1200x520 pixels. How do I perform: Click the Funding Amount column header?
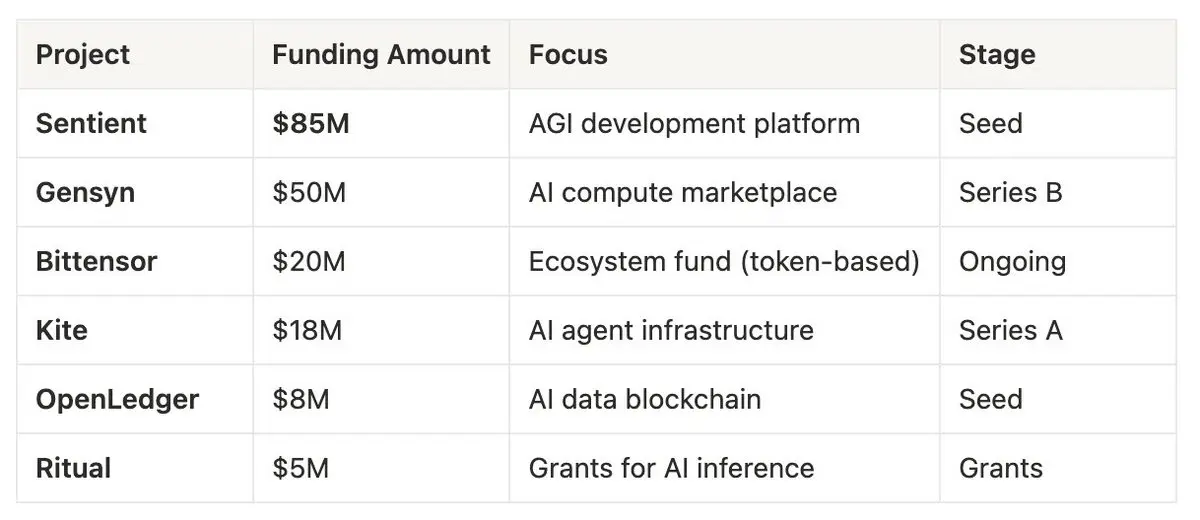pyautogui.click(x=381, y=54)
